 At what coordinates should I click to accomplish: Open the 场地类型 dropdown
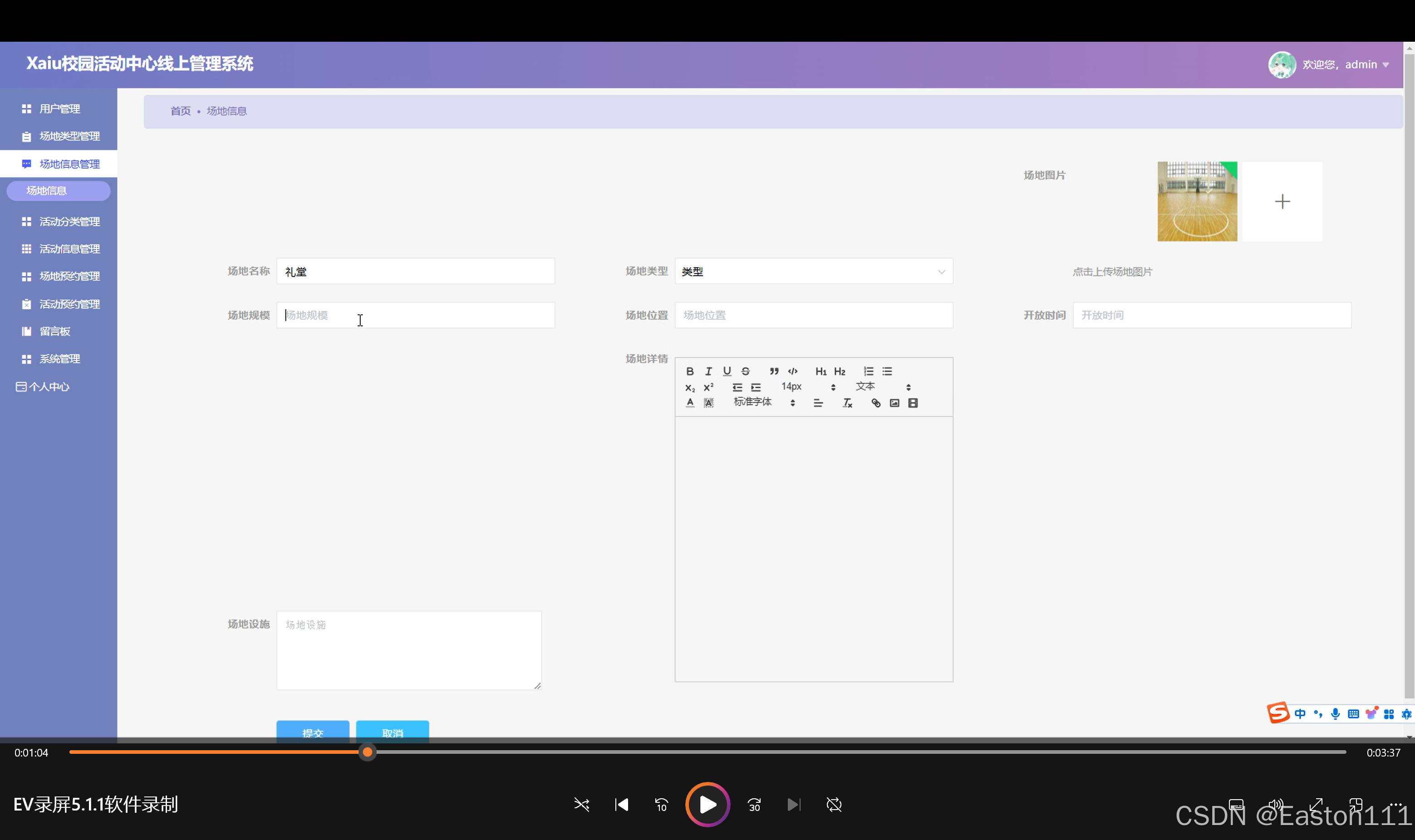point(814,272)
